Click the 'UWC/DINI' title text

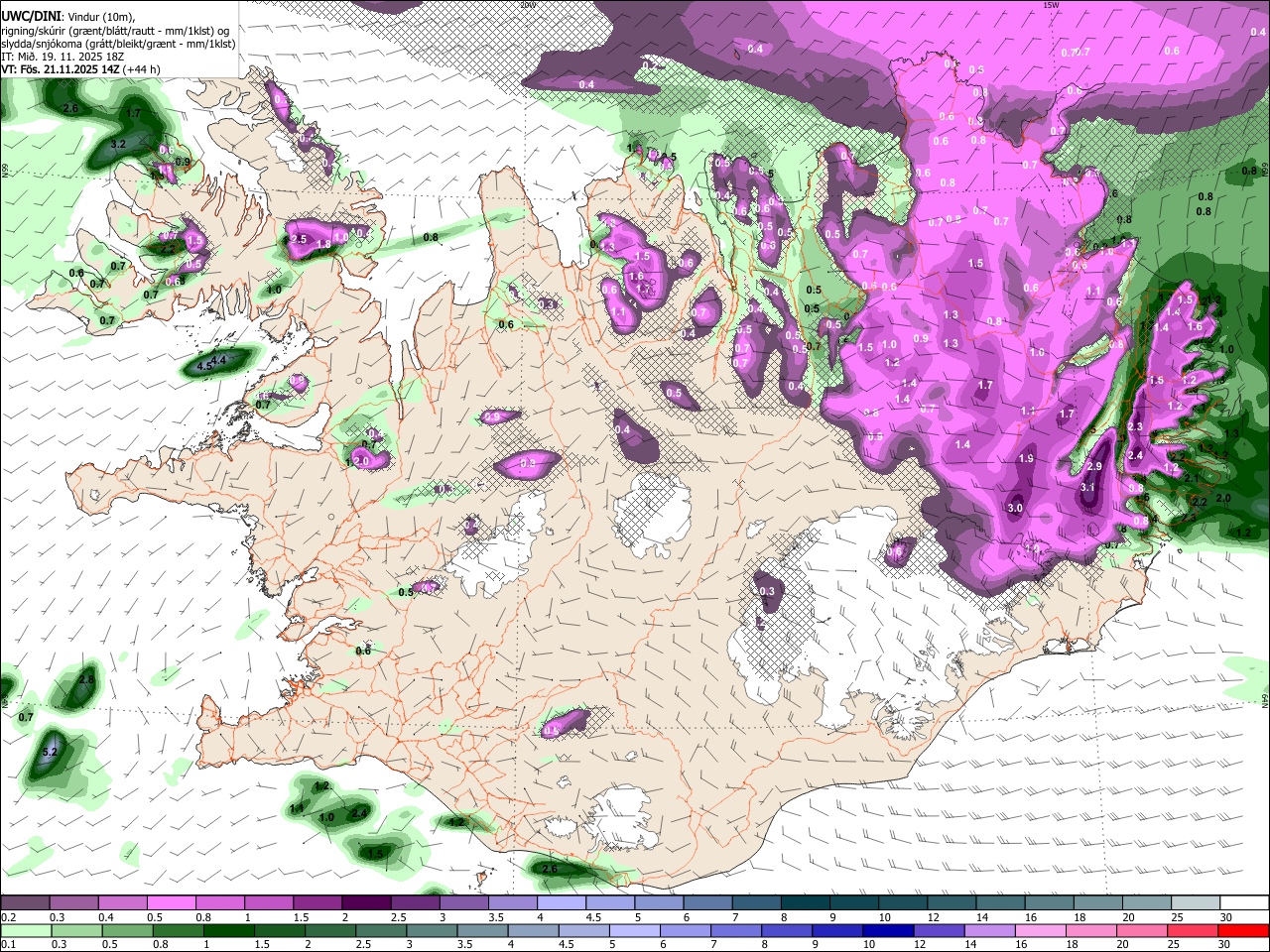click(x=31, y=16)
